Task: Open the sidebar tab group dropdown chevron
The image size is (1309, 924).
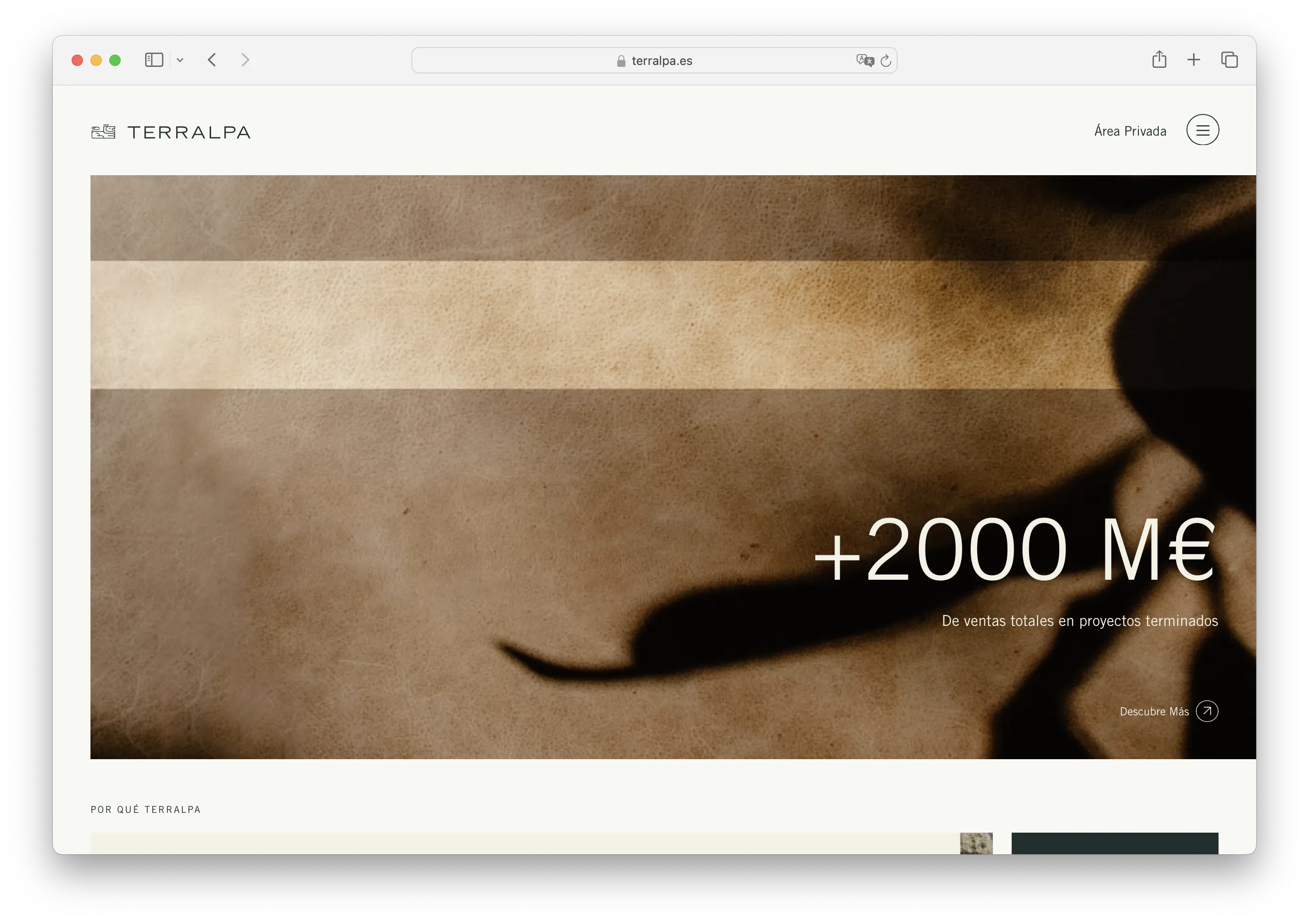Action: point(180,60)
